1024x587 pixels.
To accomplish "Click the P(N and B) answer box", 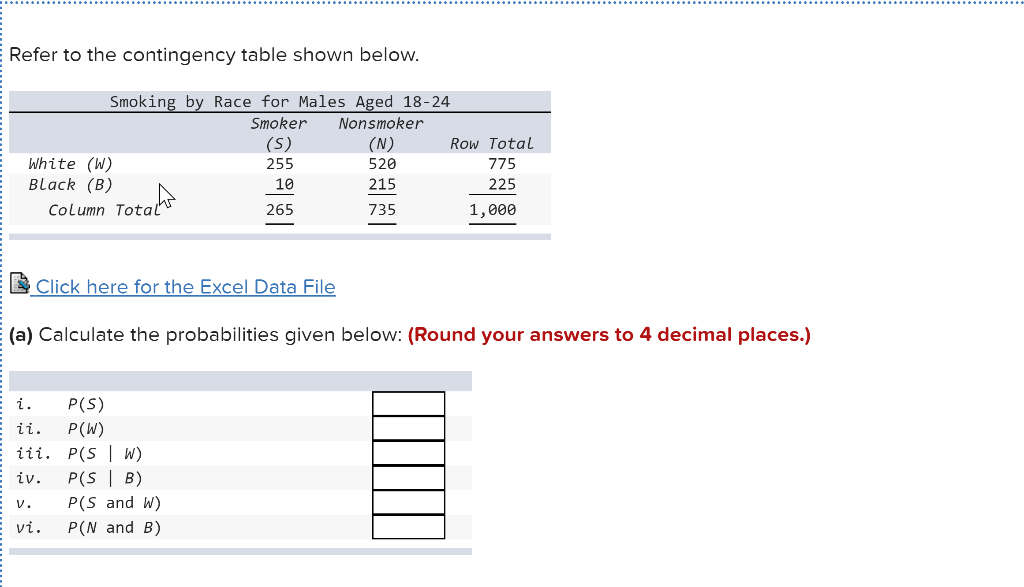I will pos(408,527).
